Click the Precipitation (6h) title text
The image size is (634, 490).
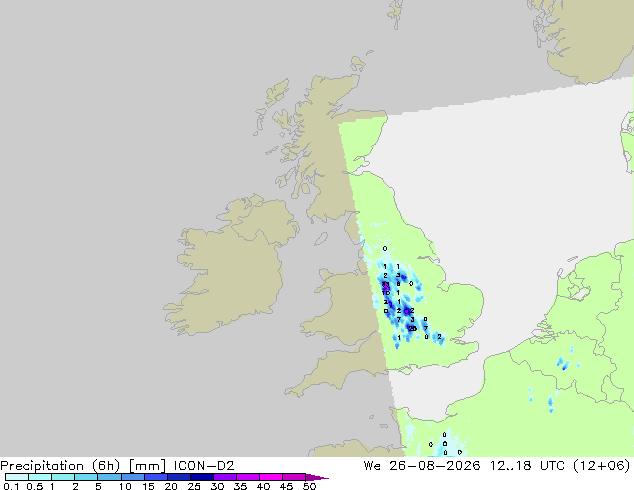pyautogui.click(x=60, y=465)
